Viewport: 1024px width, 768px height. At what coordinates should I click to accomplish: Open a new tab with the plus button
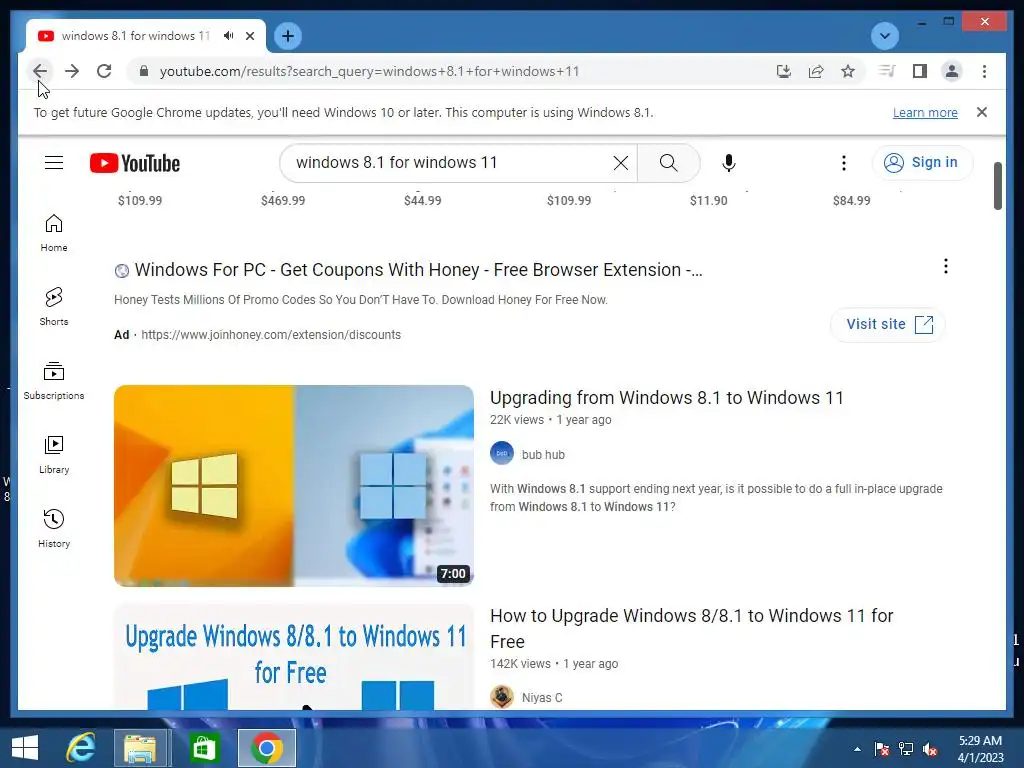288,36
